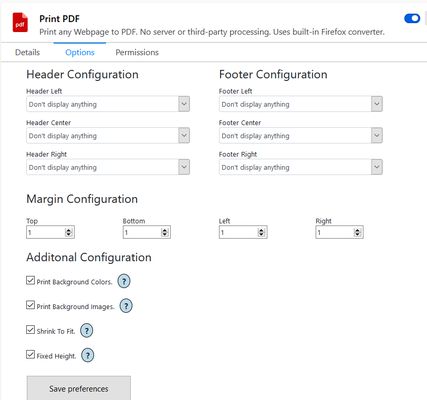Click the Print PDF title text

(x=59, y=19)
